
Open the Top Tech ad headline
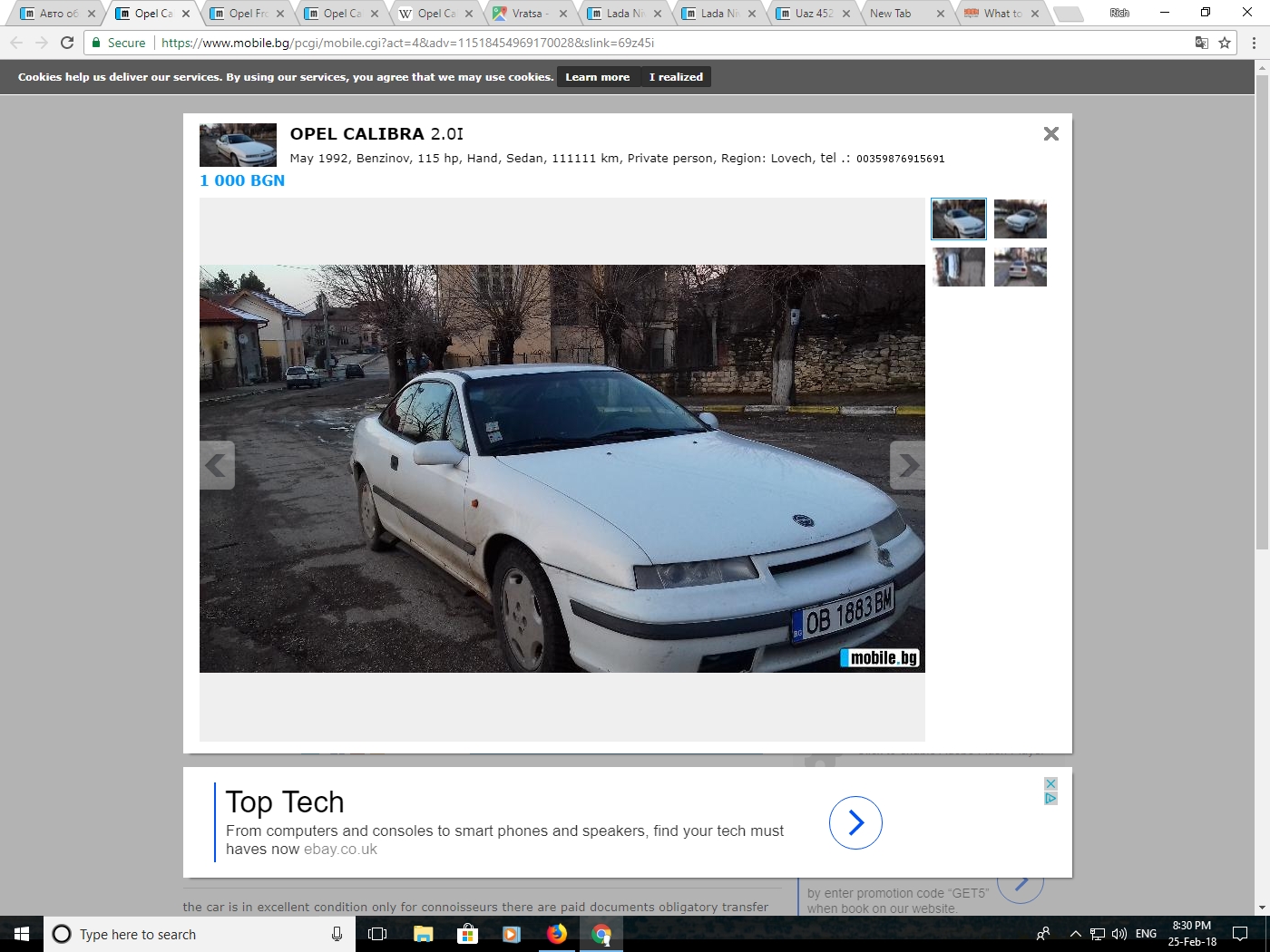[285, 802]
